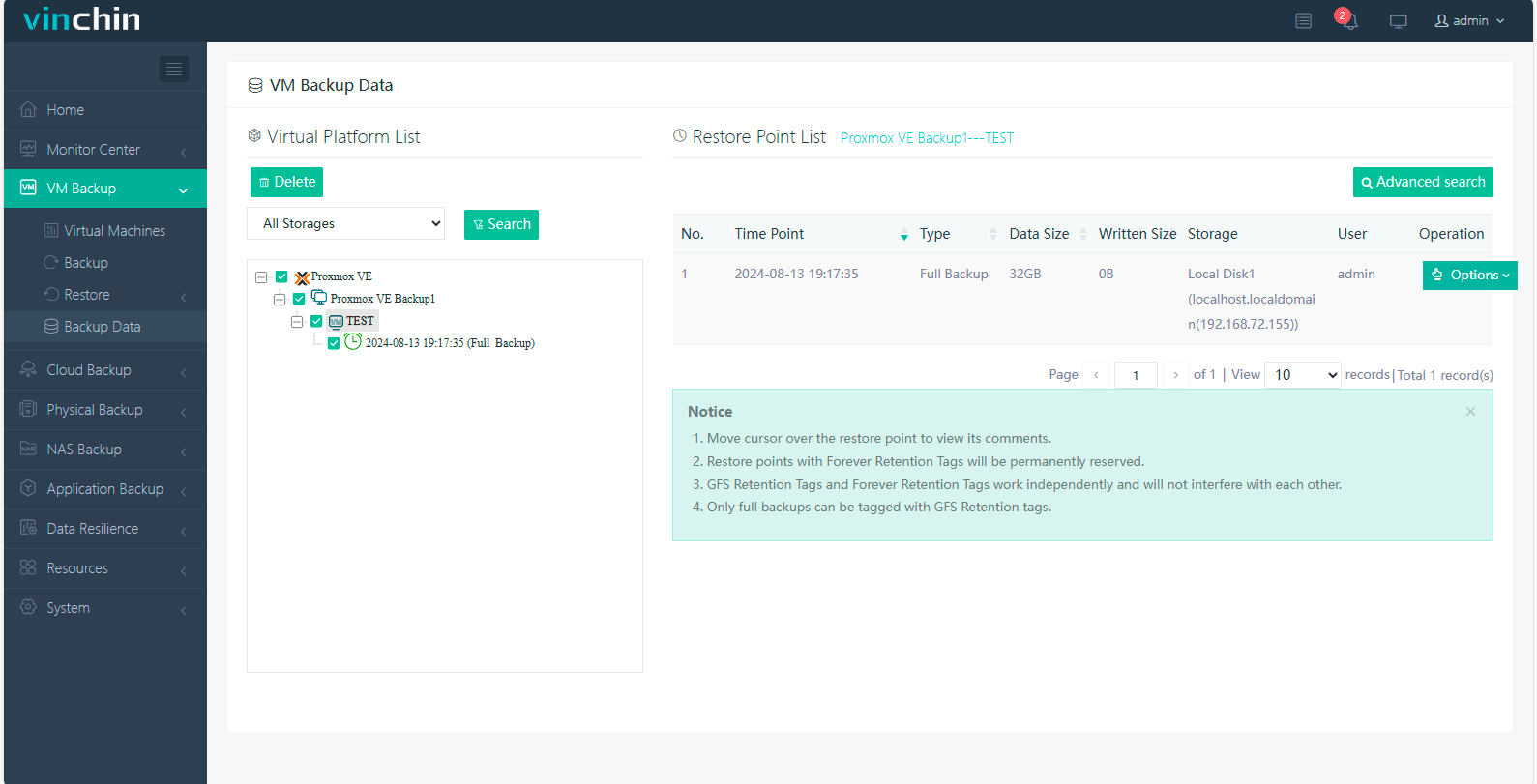Click the Backup Data database icon

click(x=51, y=326)
